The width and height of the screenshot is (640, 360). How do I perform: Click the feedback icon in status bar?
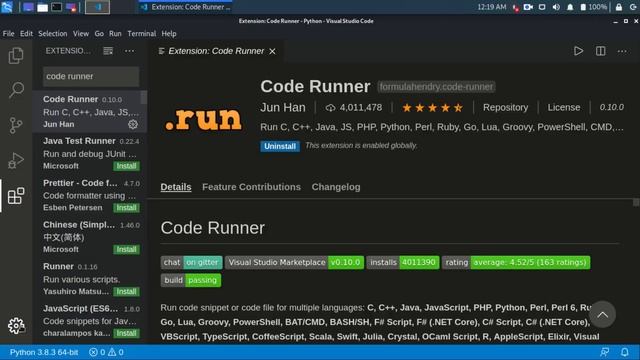coord(604,352)
